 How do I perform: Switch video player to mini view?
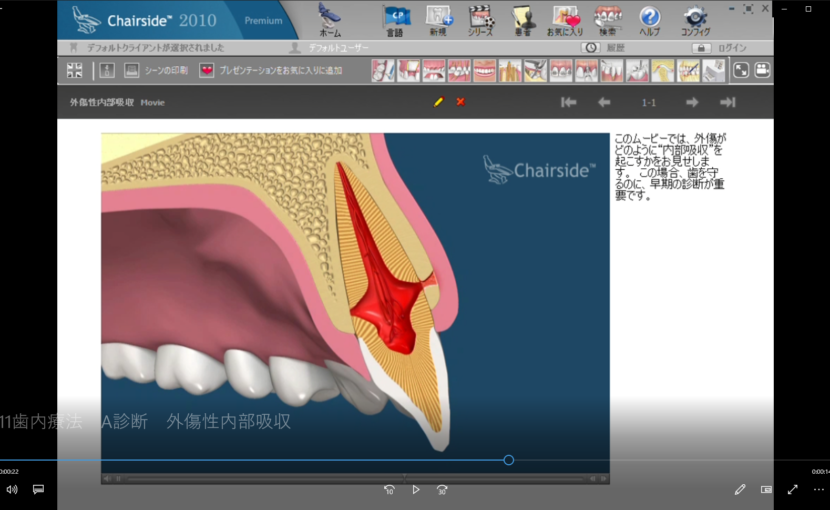(766, 490)
